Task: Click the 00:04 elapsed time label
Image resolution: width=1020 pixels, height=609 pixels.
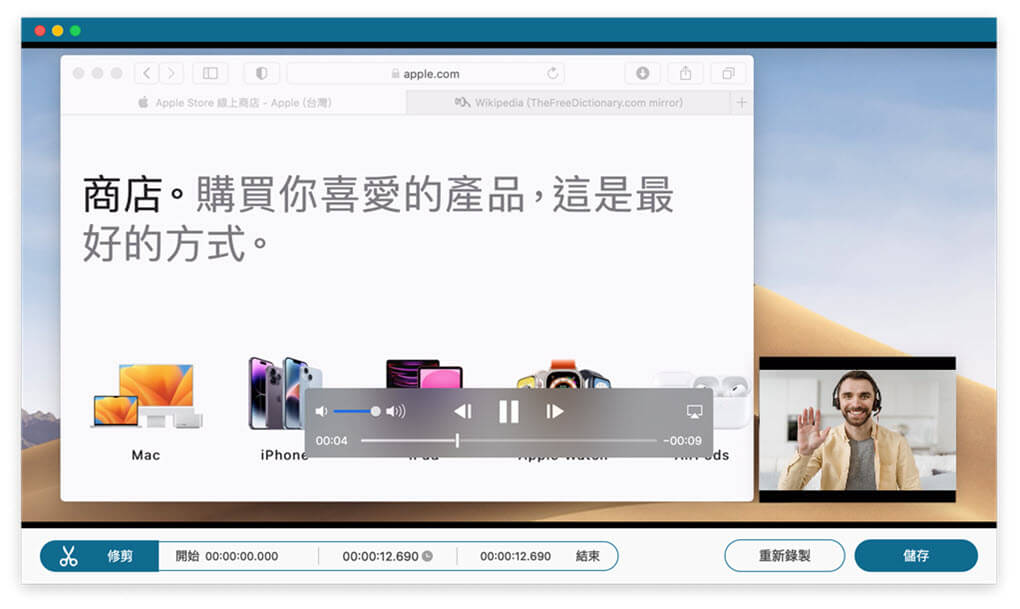Action: (332, 440)
